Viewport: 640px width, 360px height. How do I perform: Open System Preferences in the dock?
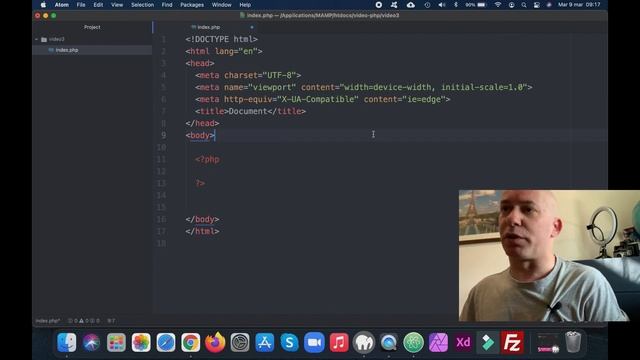240,342
